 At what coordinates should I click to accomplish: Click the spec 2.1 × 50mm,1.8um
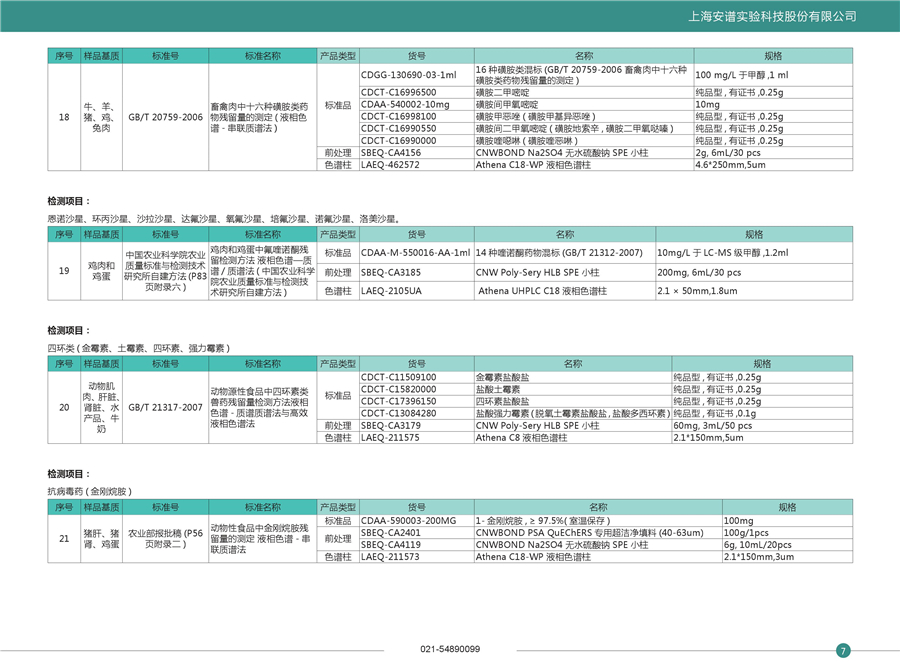click(x=697, y=291)
